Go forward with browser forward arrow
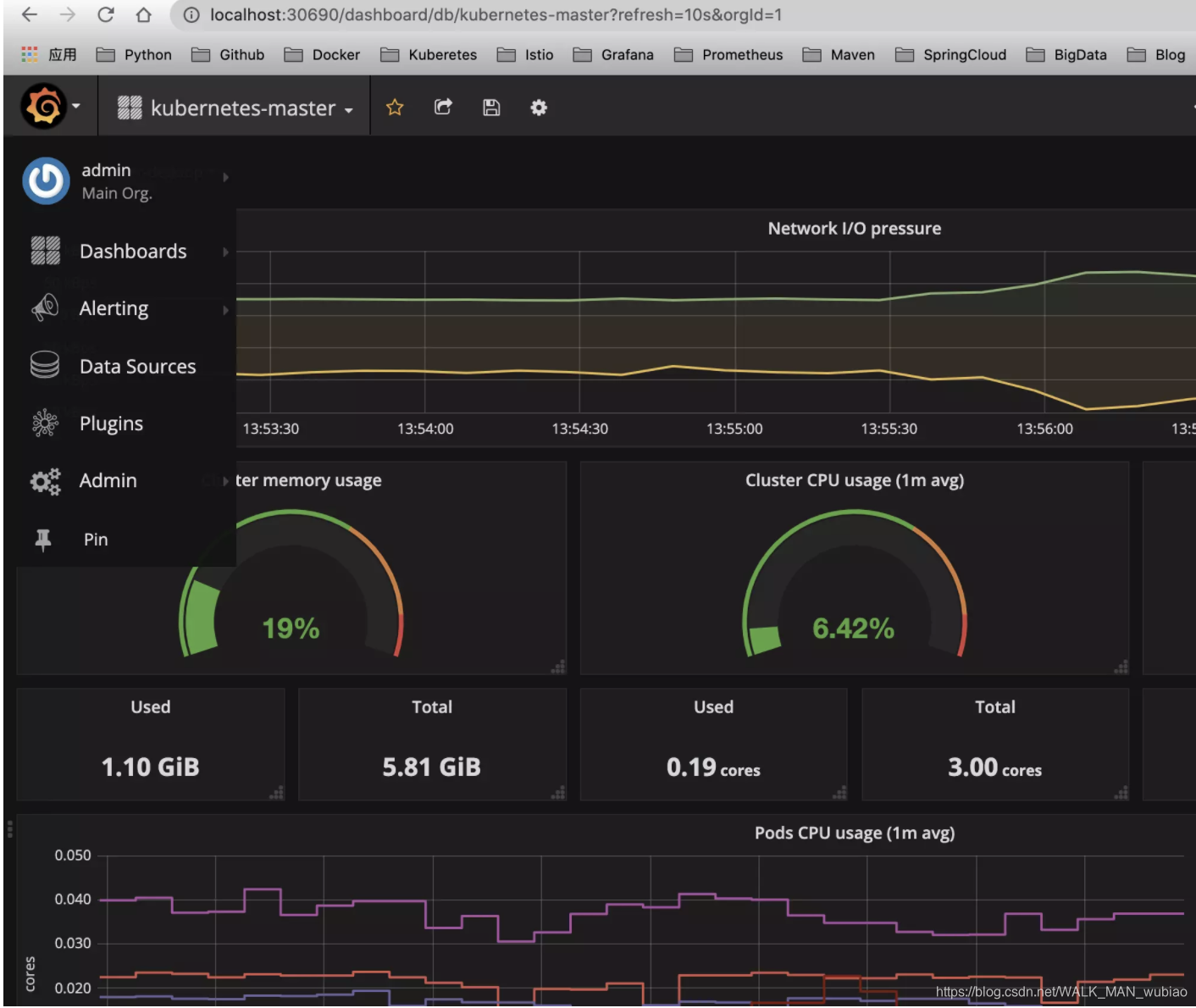 (68, 14)
